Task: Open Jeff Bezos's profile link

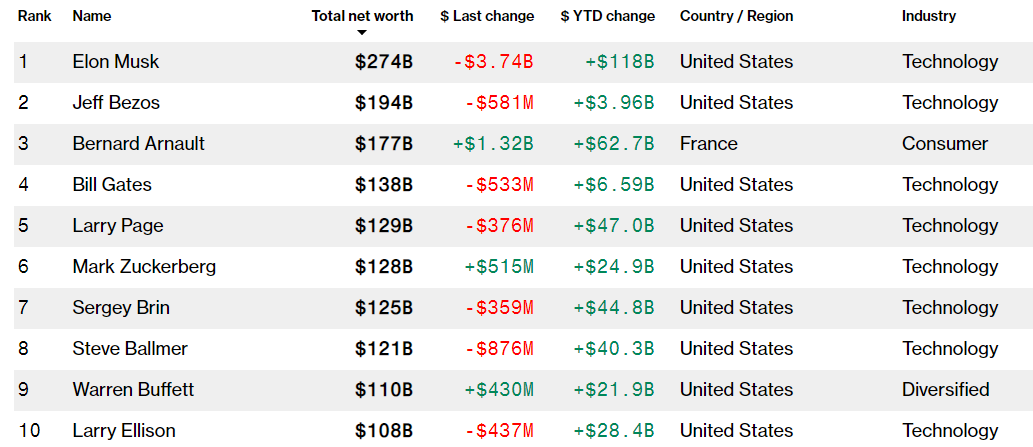Action: [116, 103]
